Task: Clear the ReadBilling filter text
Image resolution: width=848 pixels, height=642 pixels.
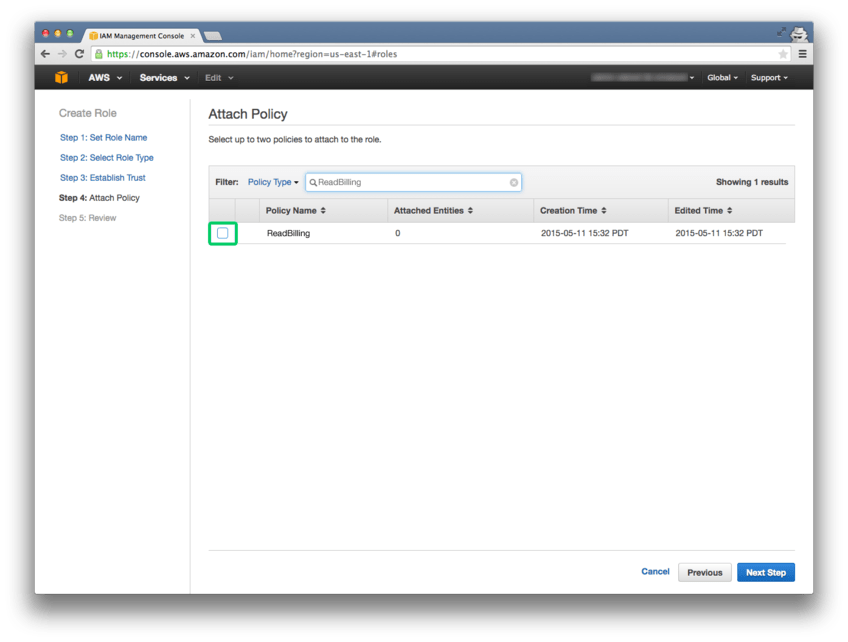Action: click(x=514, y=182)
